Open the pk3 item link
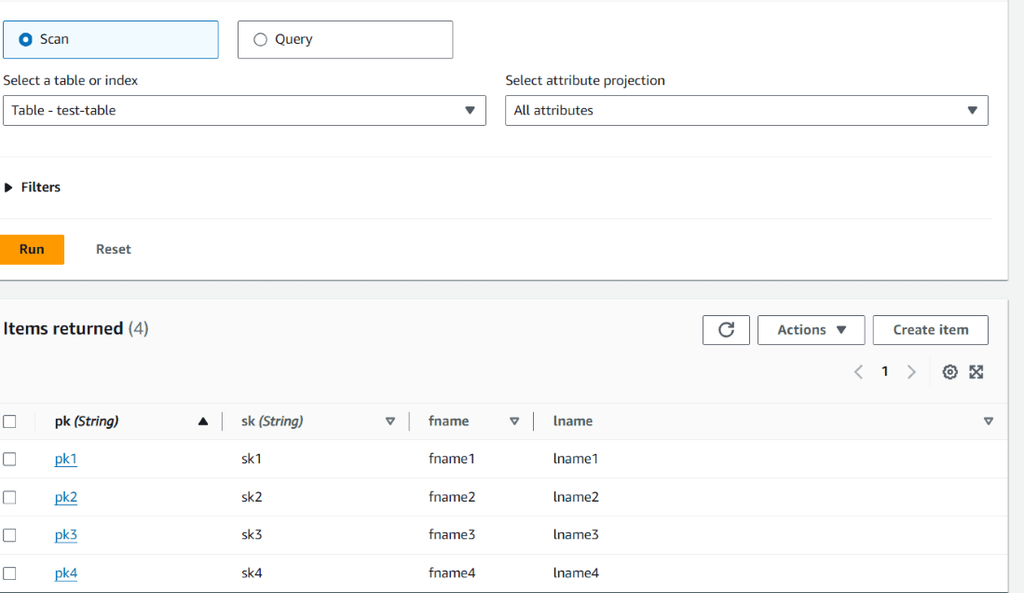 [x=66, y=535]
